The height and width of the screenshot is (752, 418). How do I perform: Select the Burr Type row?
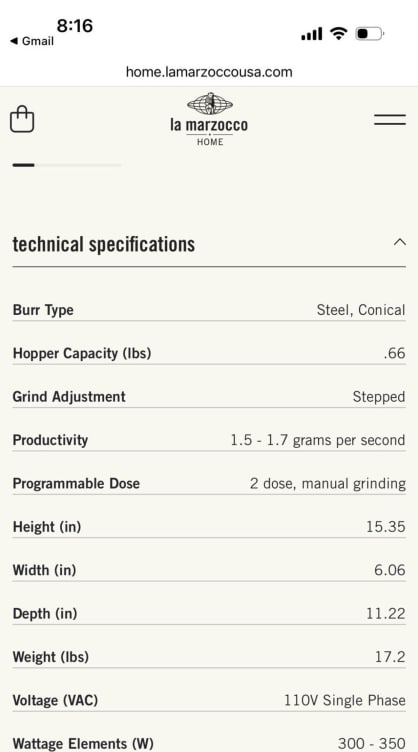click(209, 310)
